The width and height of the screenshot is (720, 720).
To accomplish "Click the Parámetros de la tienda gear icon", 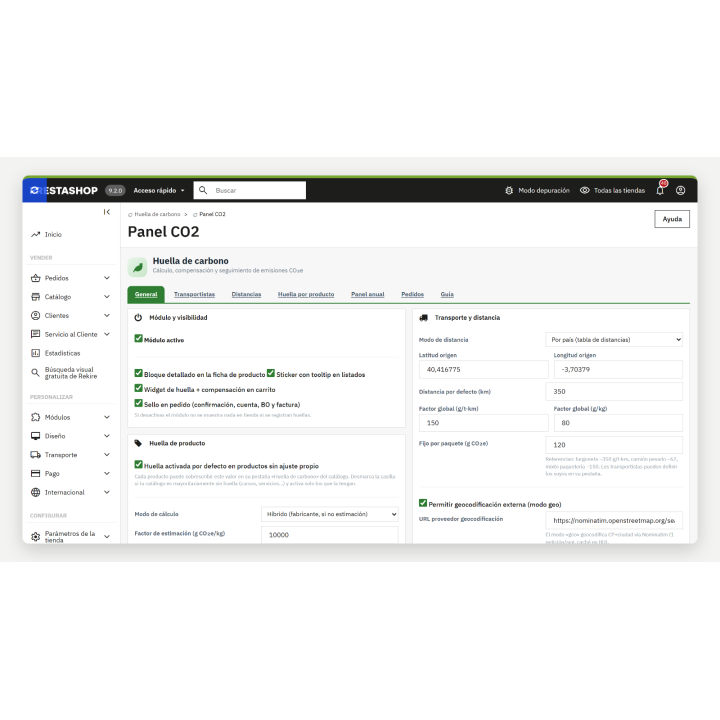I will point(35,536).
